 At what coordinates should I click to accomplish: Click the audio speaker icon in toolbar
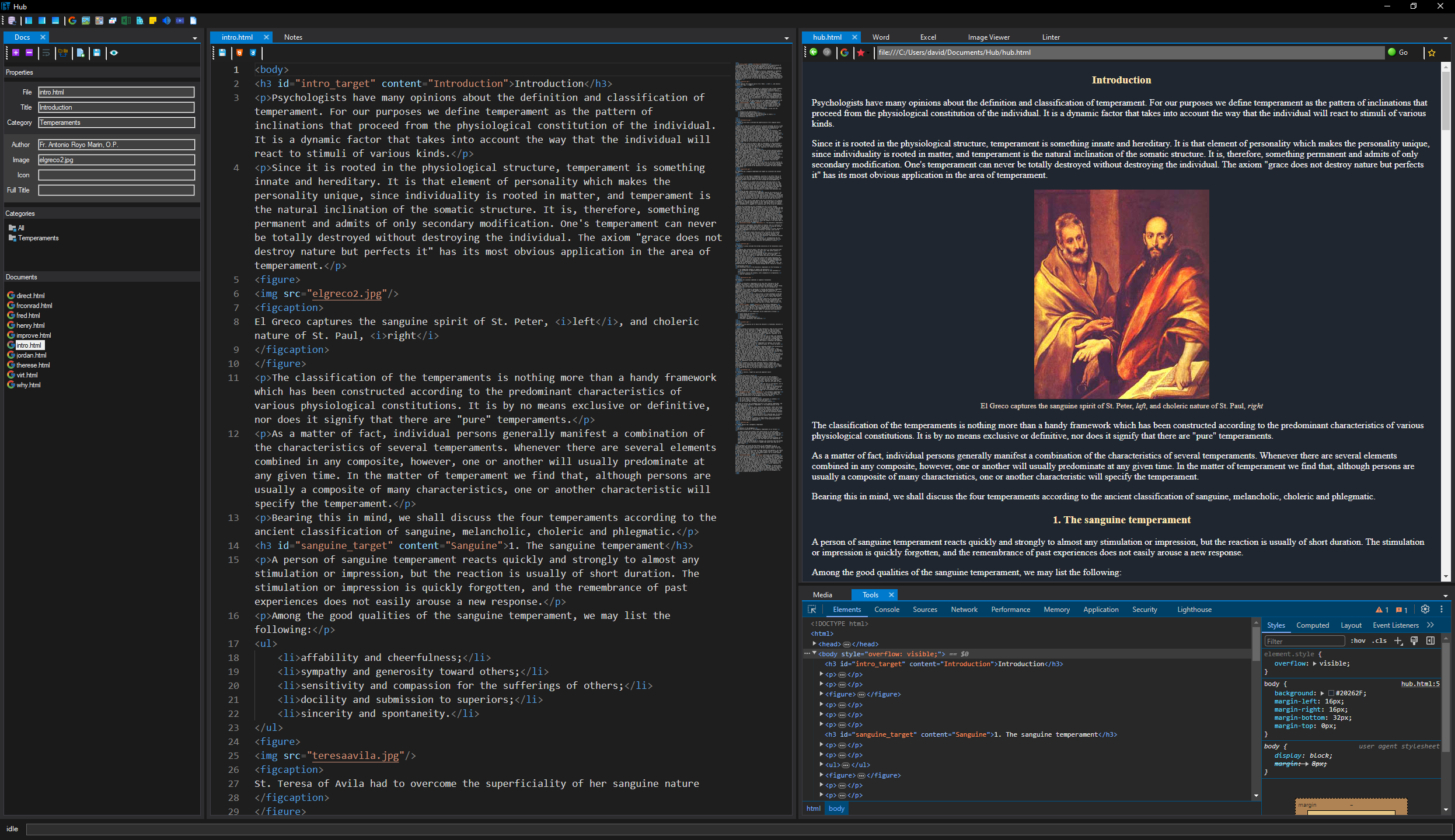[x=167, y=20]
